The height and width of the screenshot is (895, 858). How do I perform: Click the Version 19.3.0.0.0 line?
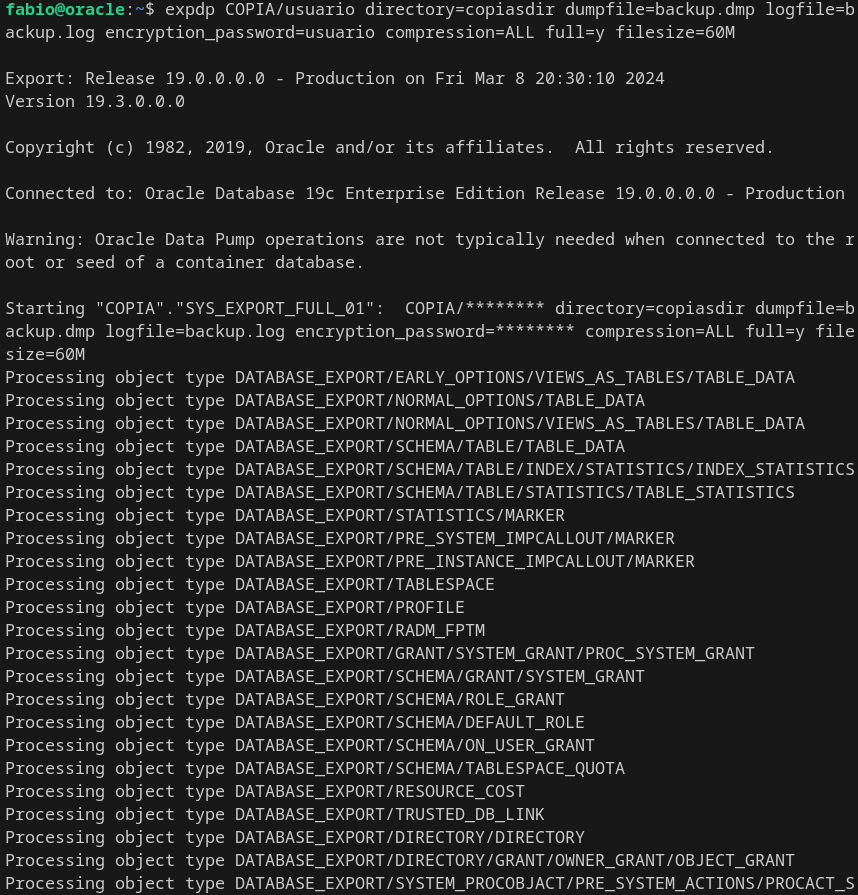tap(95, 101)
